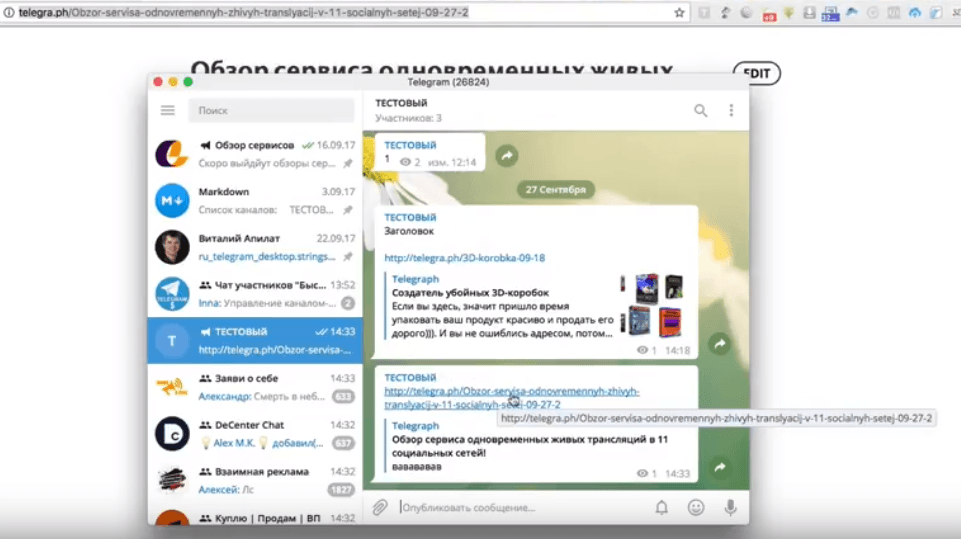Click the Search field in Telegram sidebar

point(273,110)
